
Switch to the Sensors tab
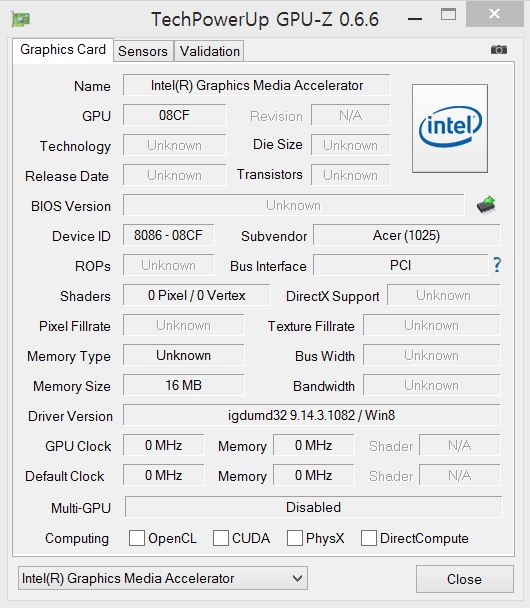coord(143,51)
